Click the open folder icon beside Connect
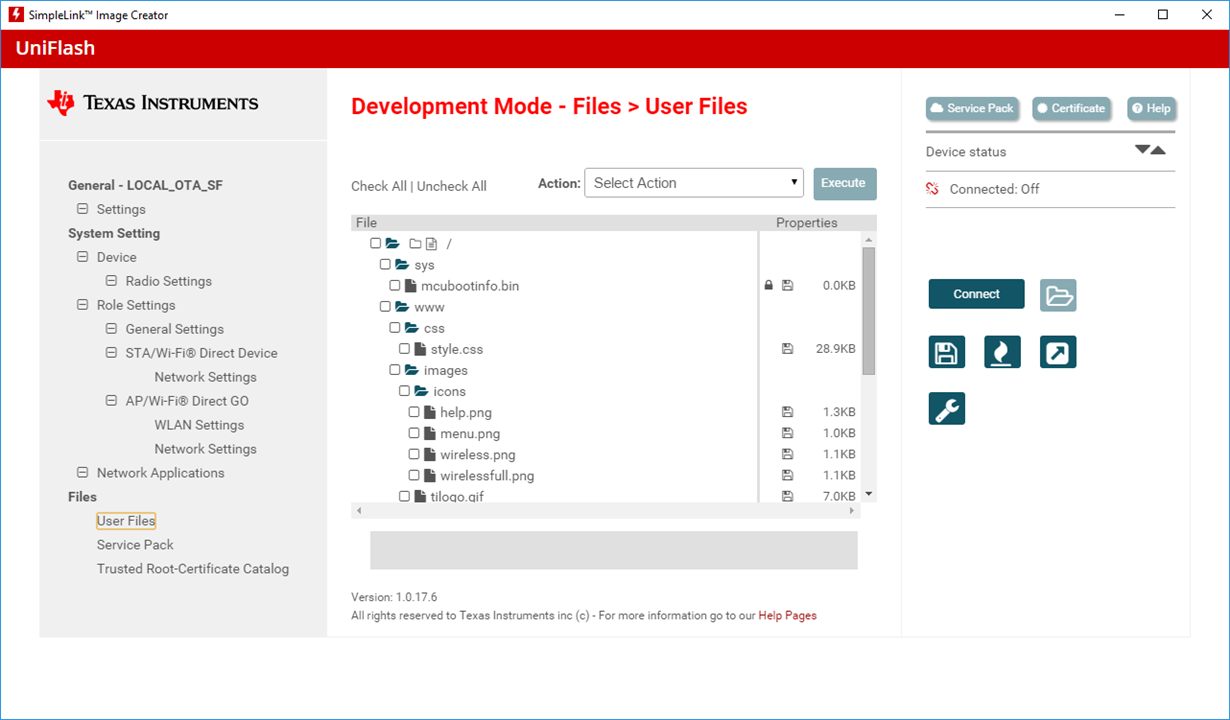Viewport: 1230px width, 720px height. pos(1058,295)
